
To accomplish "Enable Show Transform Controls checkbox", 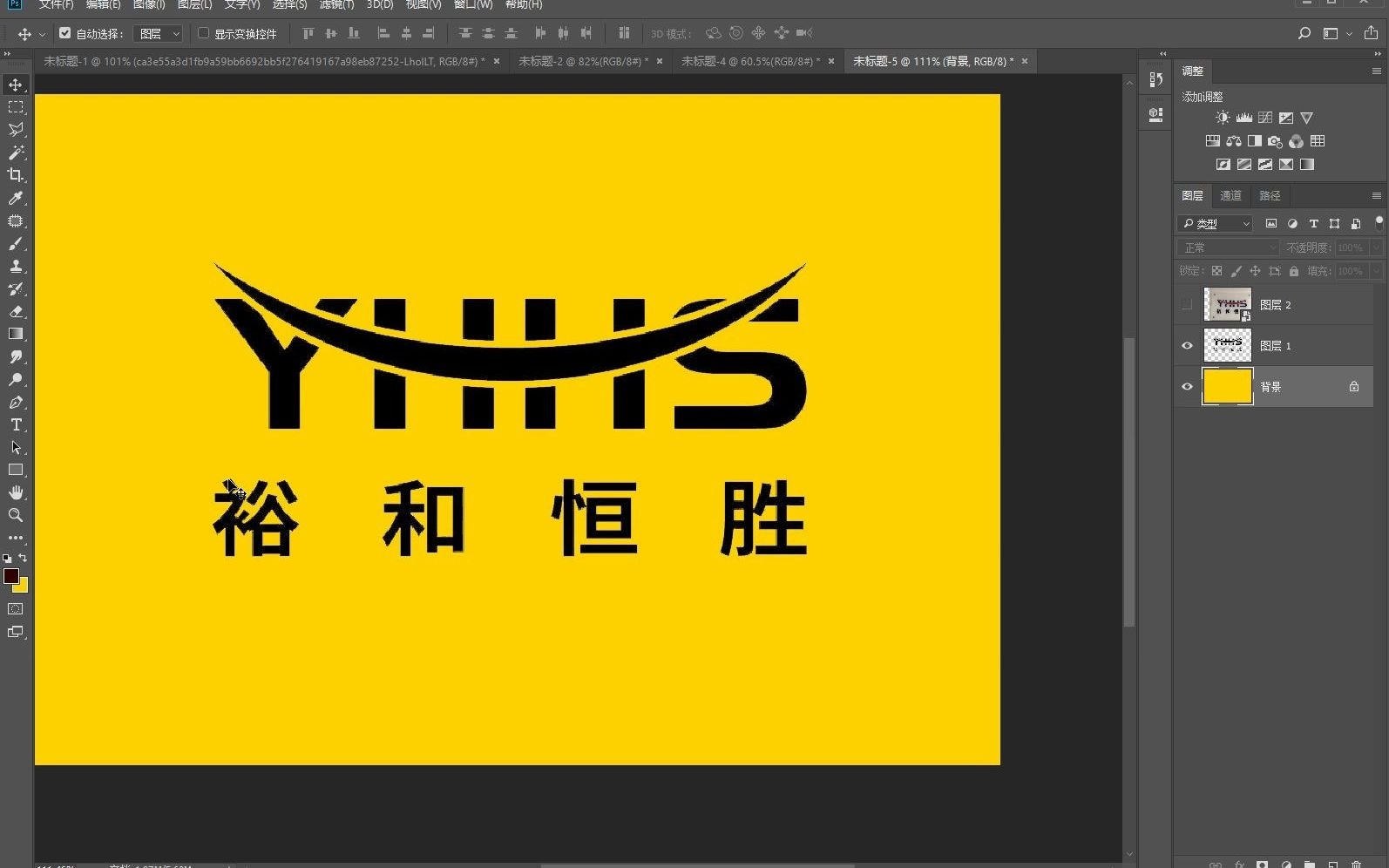I will (203, 33).
